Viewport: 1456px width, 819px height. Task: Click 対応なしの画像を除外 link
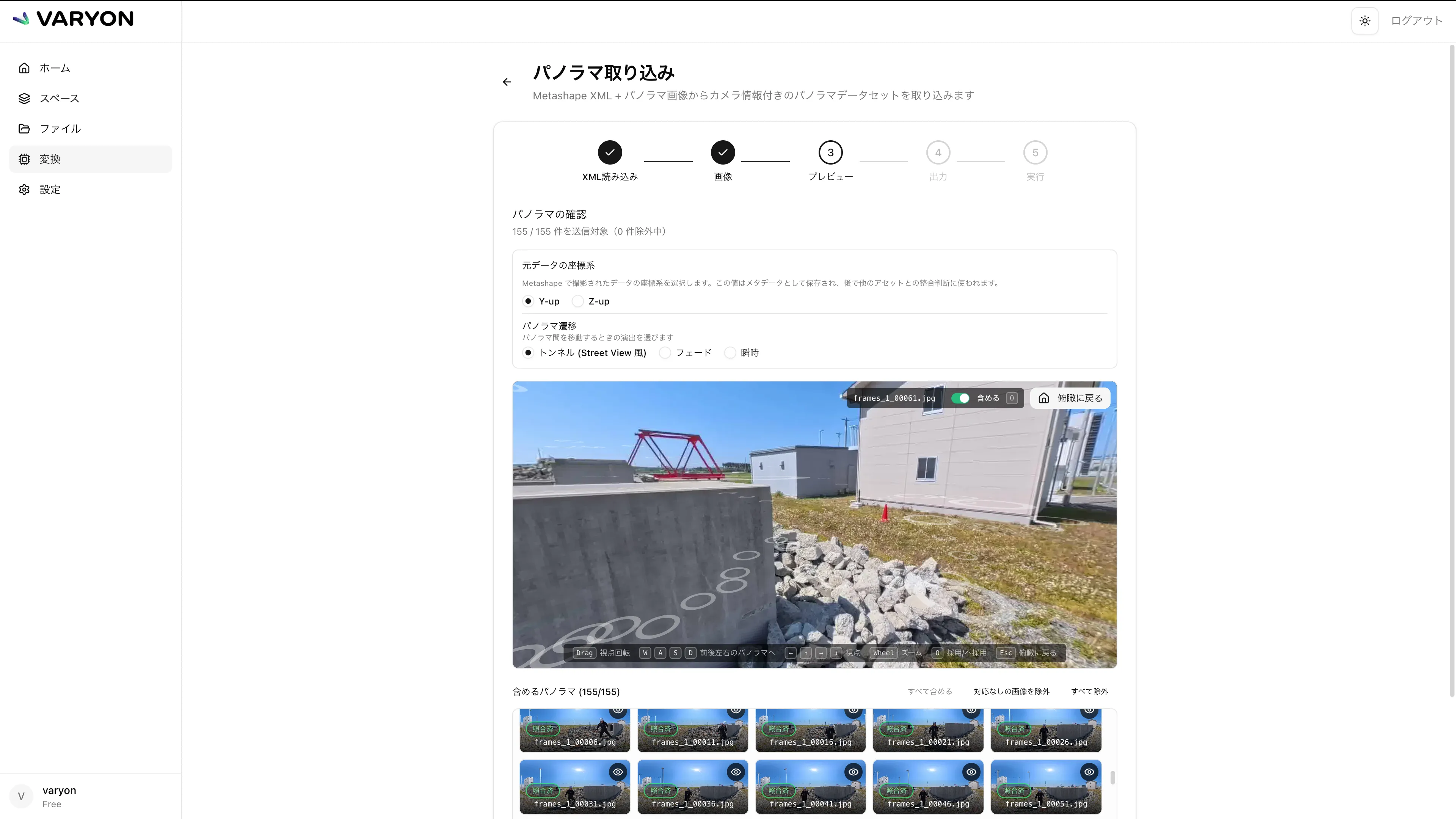tap(1011, 691)
